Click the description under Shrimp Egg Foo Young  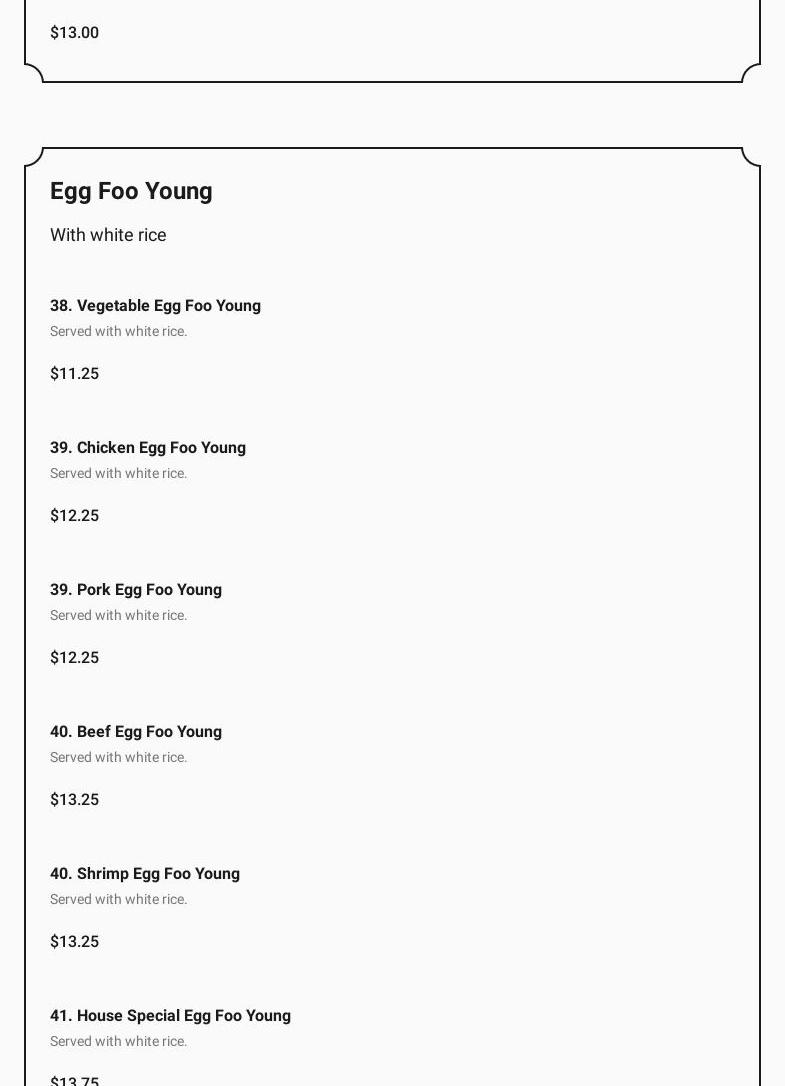(x=119, y=900)
